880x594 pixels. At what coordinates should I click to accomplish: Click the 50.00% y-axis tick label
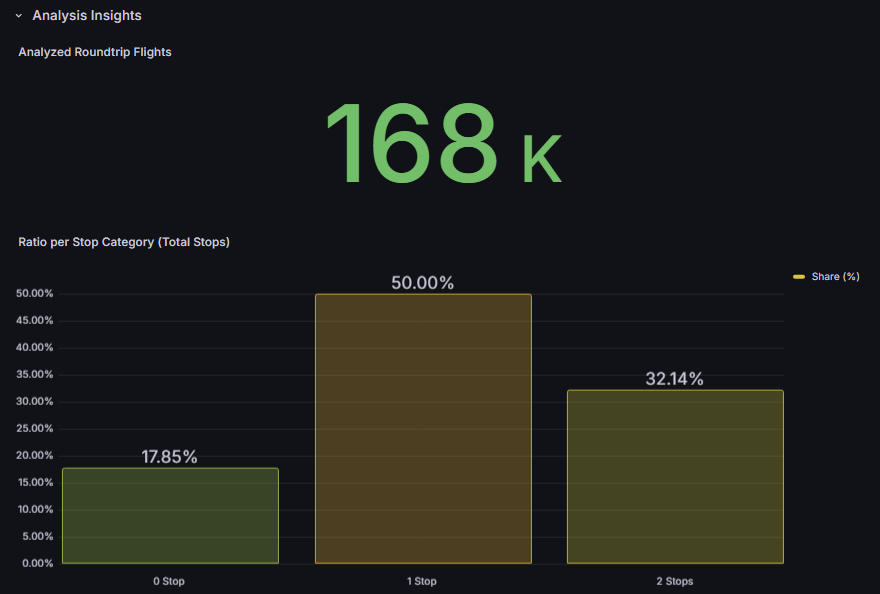pos(35,294)
